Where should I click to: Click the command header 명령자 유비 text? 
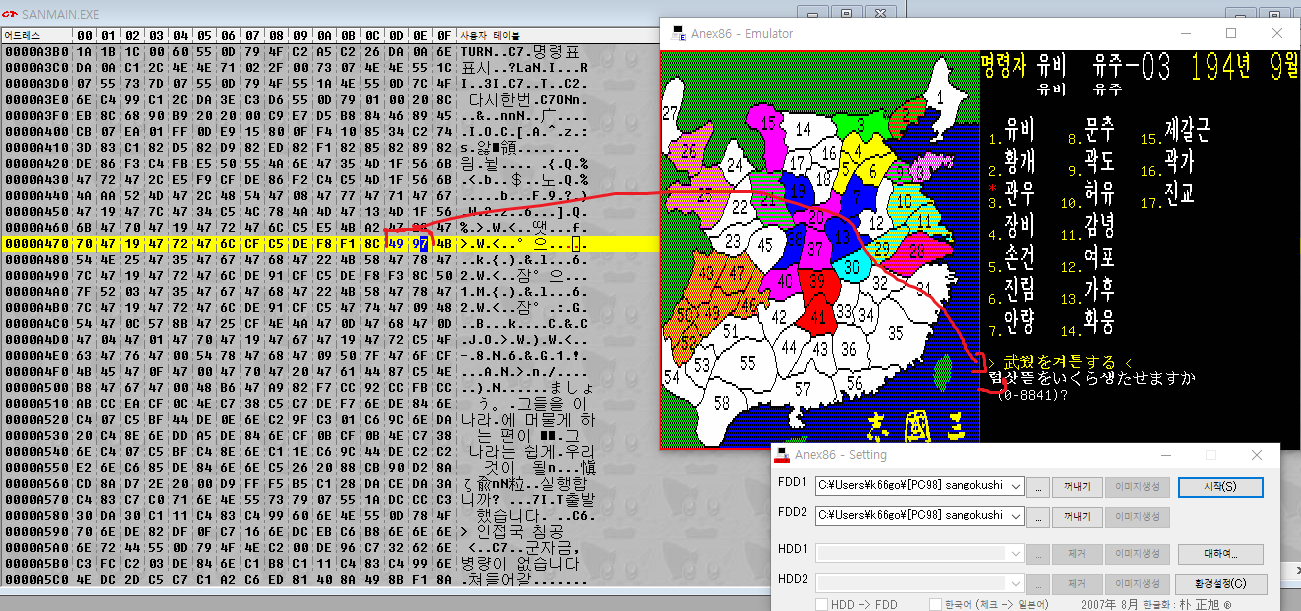tap(1024, 67)
